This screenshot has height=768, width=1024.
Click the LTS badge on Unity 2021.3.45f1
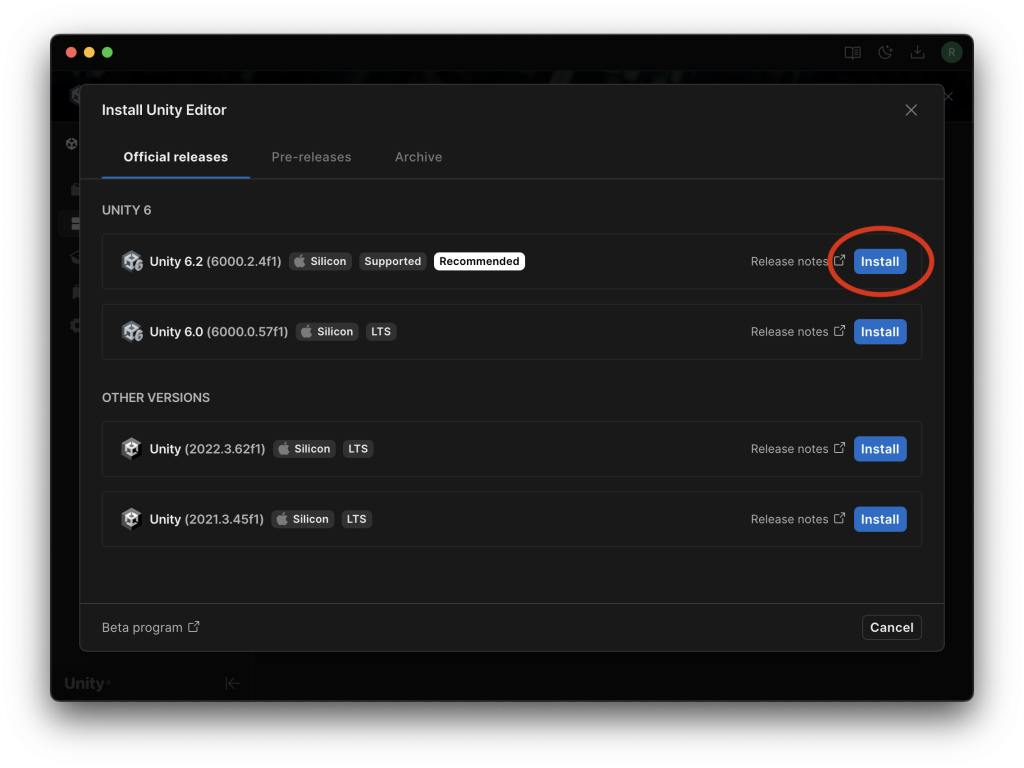(x=357, y=519)
